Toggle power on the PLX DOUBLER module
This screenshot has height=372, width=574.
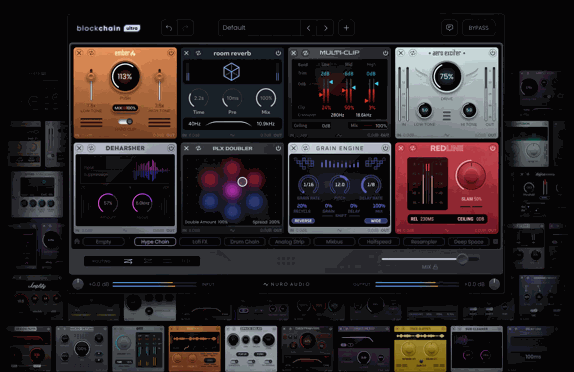tap(278, 148)
